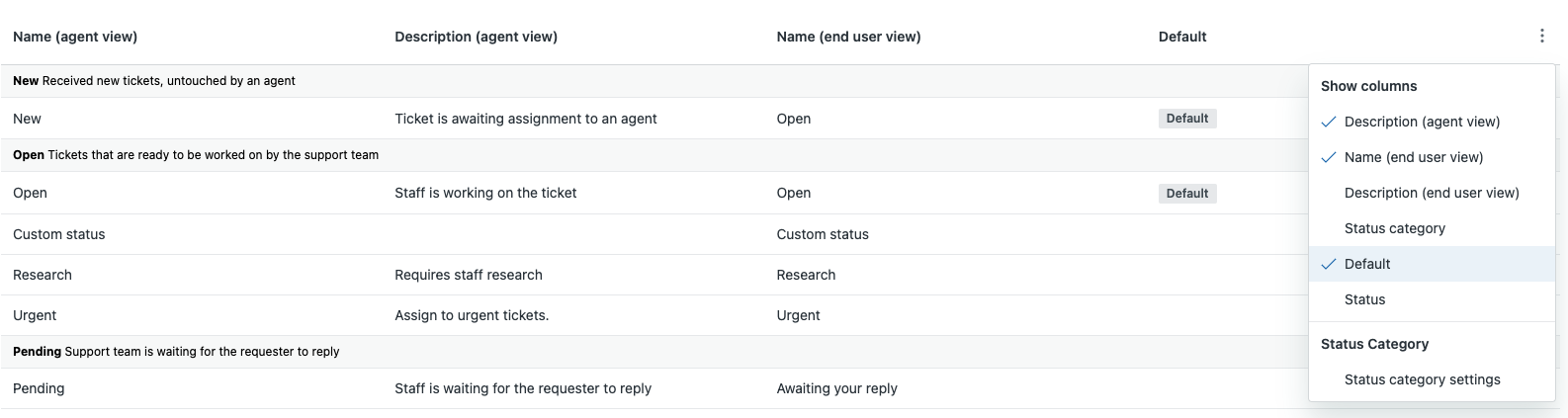Click the Name (agent view) column header

click(75, 37)
